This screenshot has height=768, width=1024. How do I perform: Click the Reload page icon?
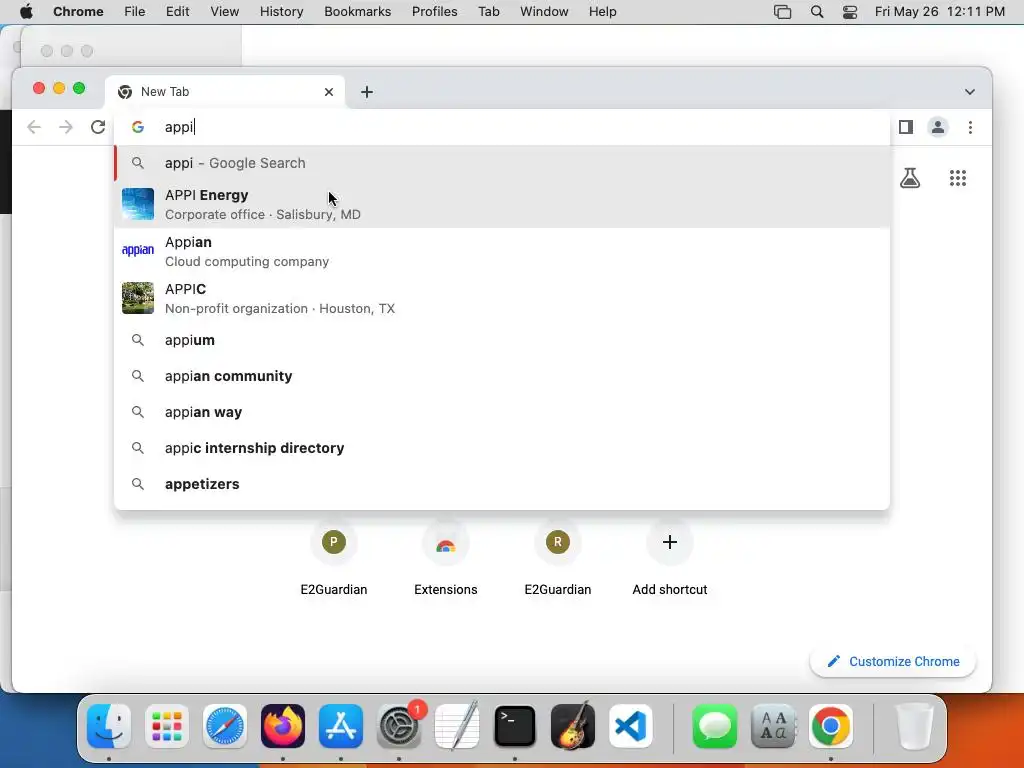(98, 127)
